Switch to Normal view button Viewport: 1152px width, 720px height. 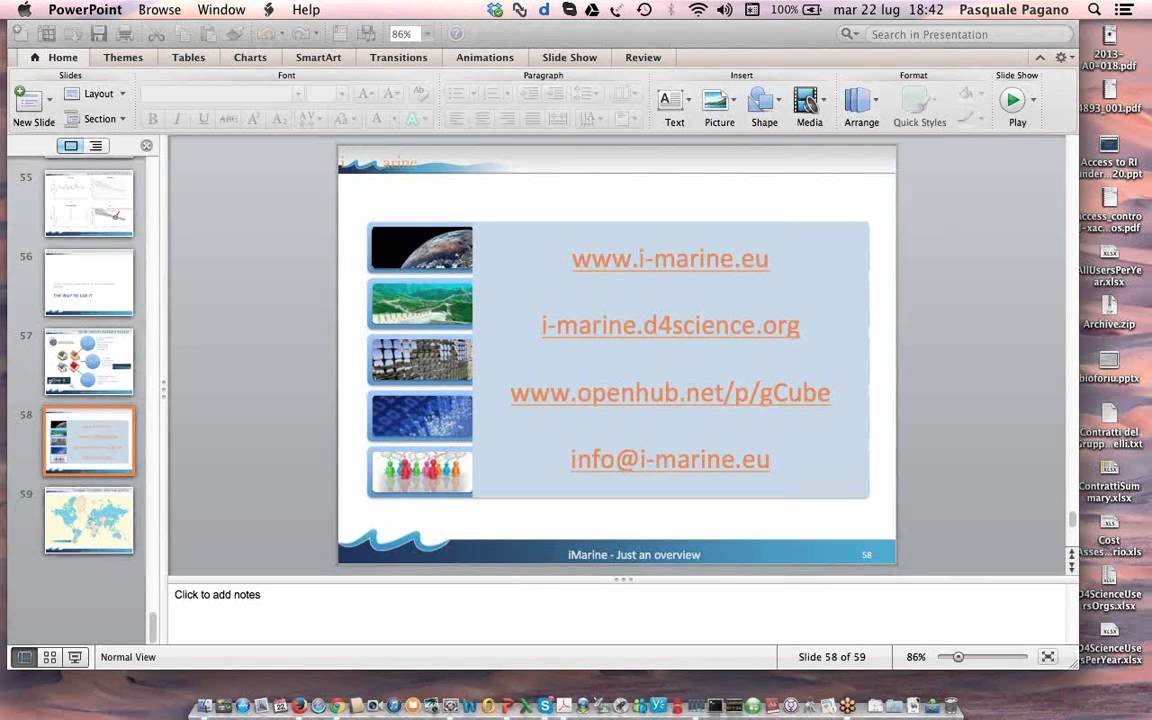24,657
